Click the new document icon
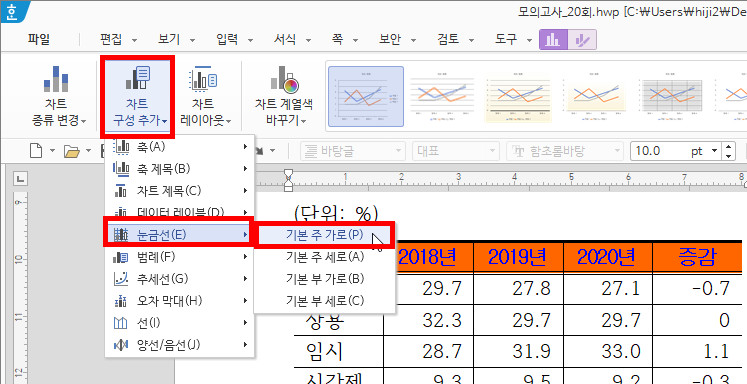The width and height of the screenshot is (747, 384). click(37, 152)
